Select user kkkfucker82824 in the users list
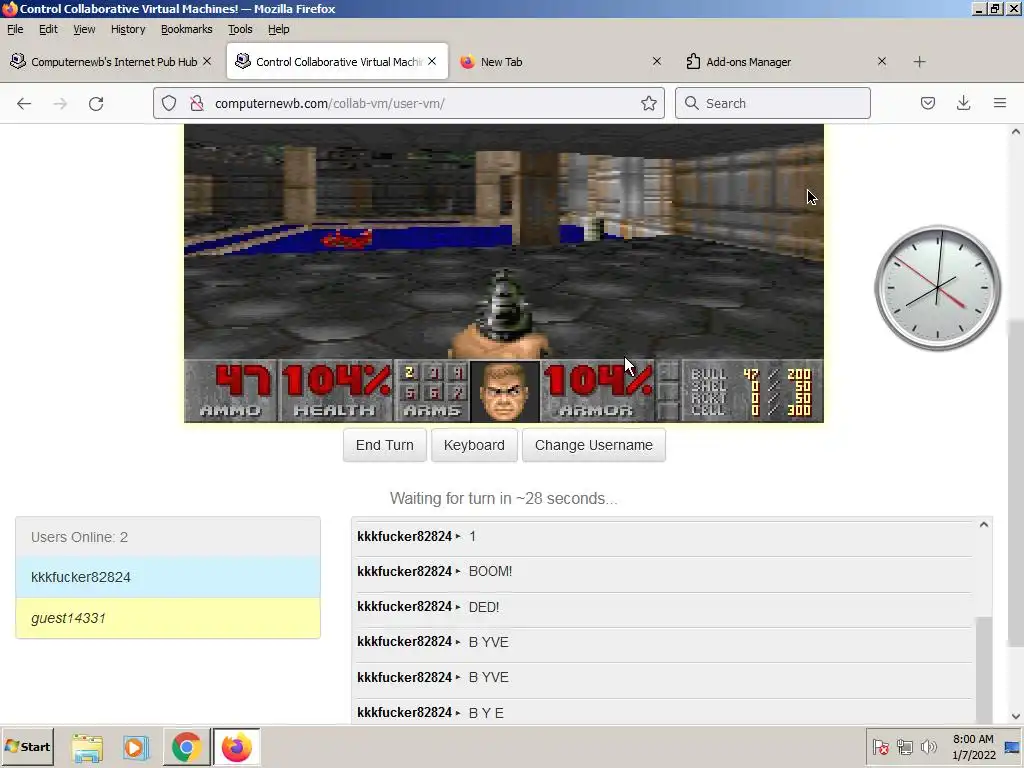 168,577
